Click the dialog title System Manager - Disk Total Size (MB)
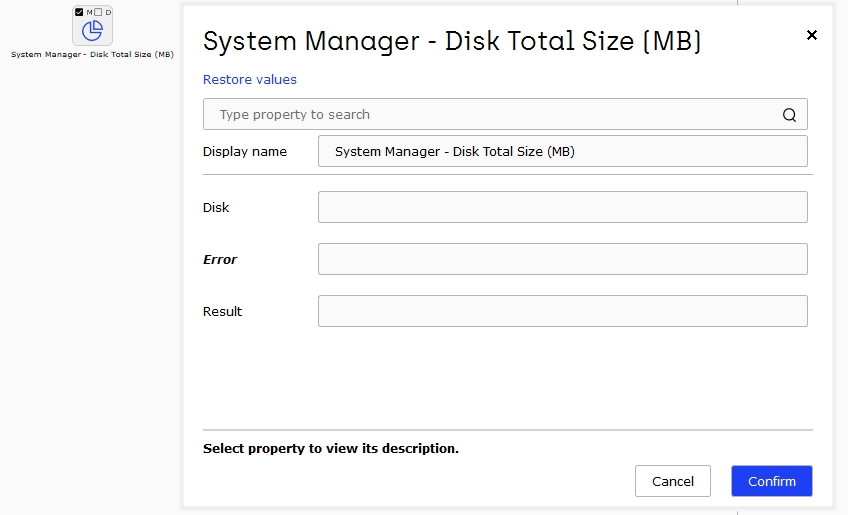The width and height of the screenshot is (848, 515). (452, 41)
